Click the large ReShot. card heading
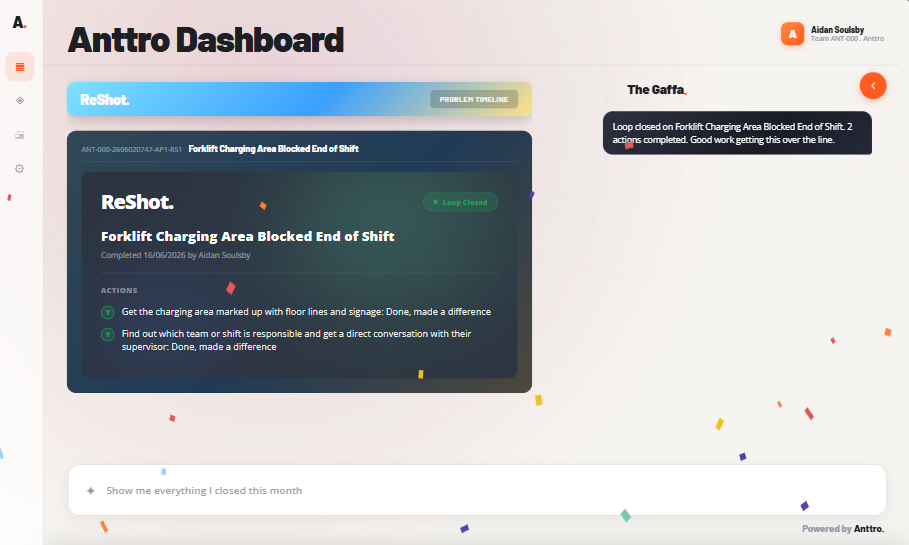This screenshot has height=545, width=909. [x=137, y=202]
